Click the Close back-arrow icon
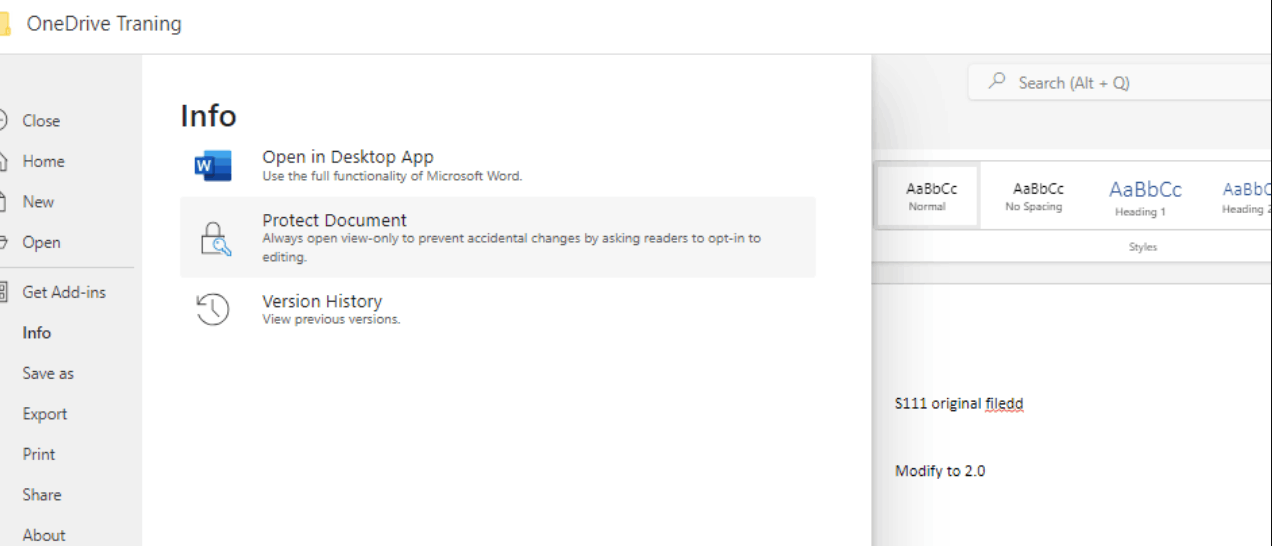The height and width of the screenshot is (546, 1272). click(x=3, y=120)
